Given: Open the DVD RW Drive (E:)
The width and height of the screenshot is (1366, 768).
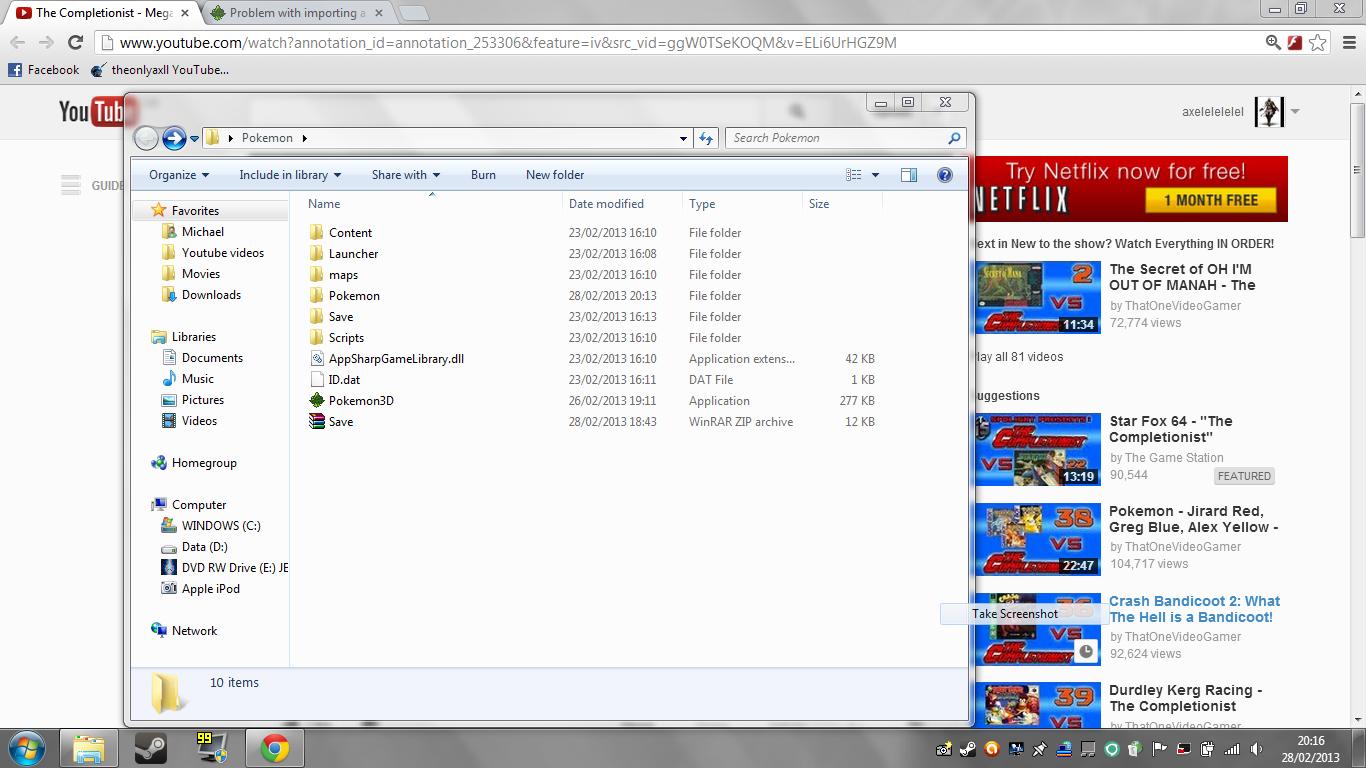Looking at the screenshot, I should pyautogui.click(x=235, y=568).
